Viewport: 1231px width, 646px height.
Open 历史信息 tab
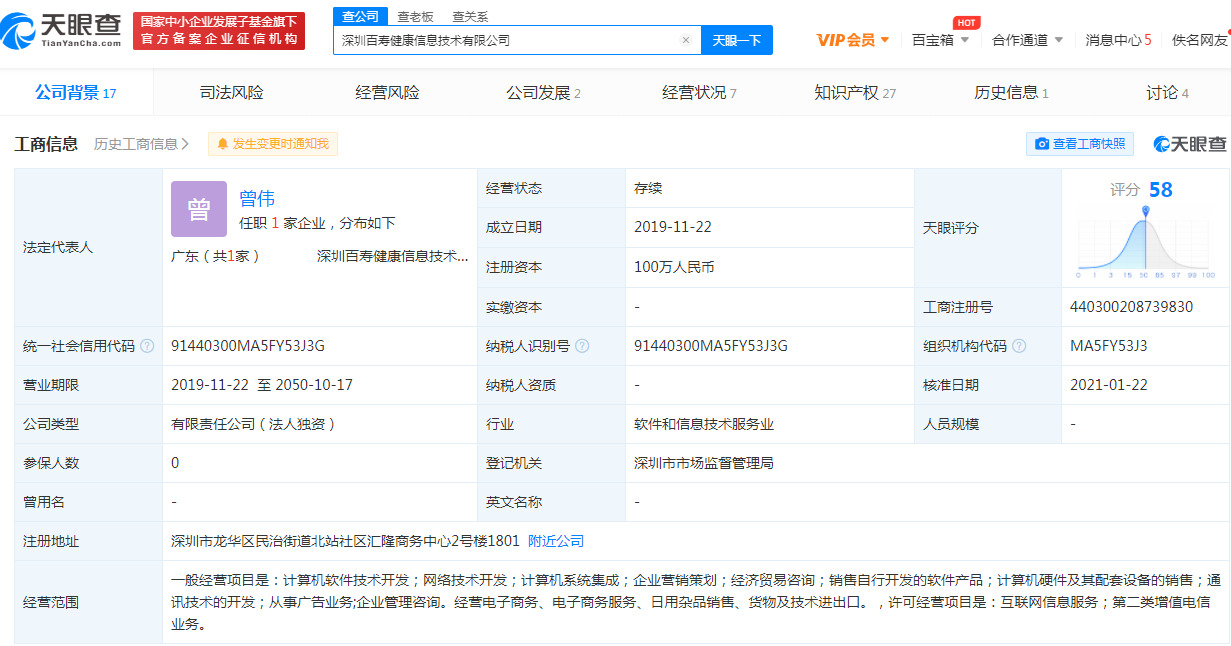tap(1011, 93)
